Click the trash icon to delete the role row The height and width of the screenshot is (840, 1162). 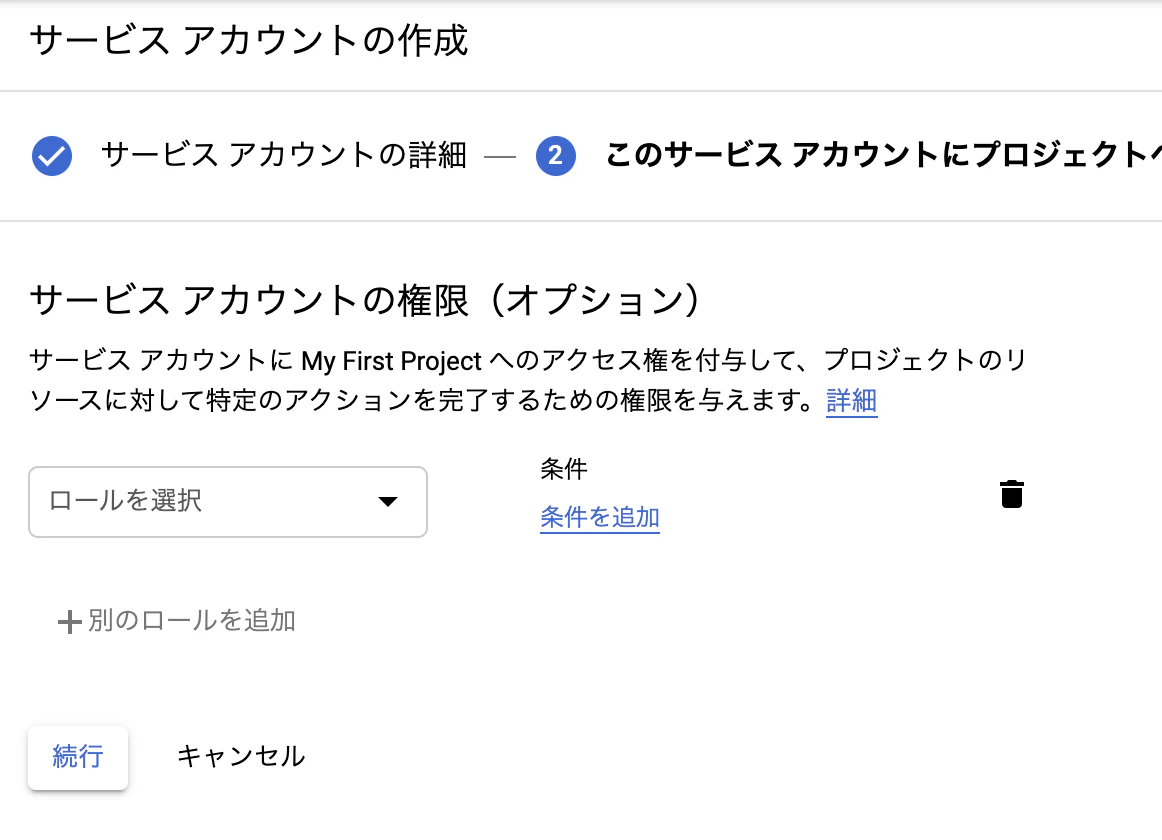click(1012, 493)
